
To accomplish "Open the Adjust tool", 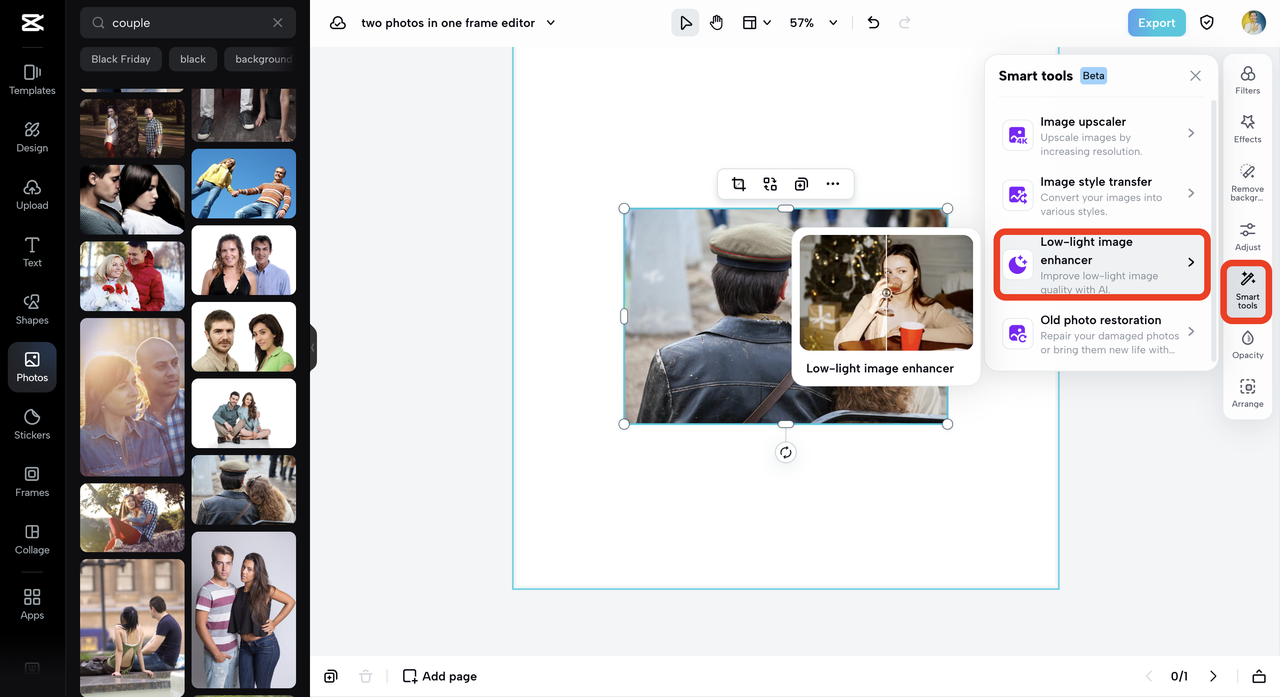I will [x=1248, y=237].
